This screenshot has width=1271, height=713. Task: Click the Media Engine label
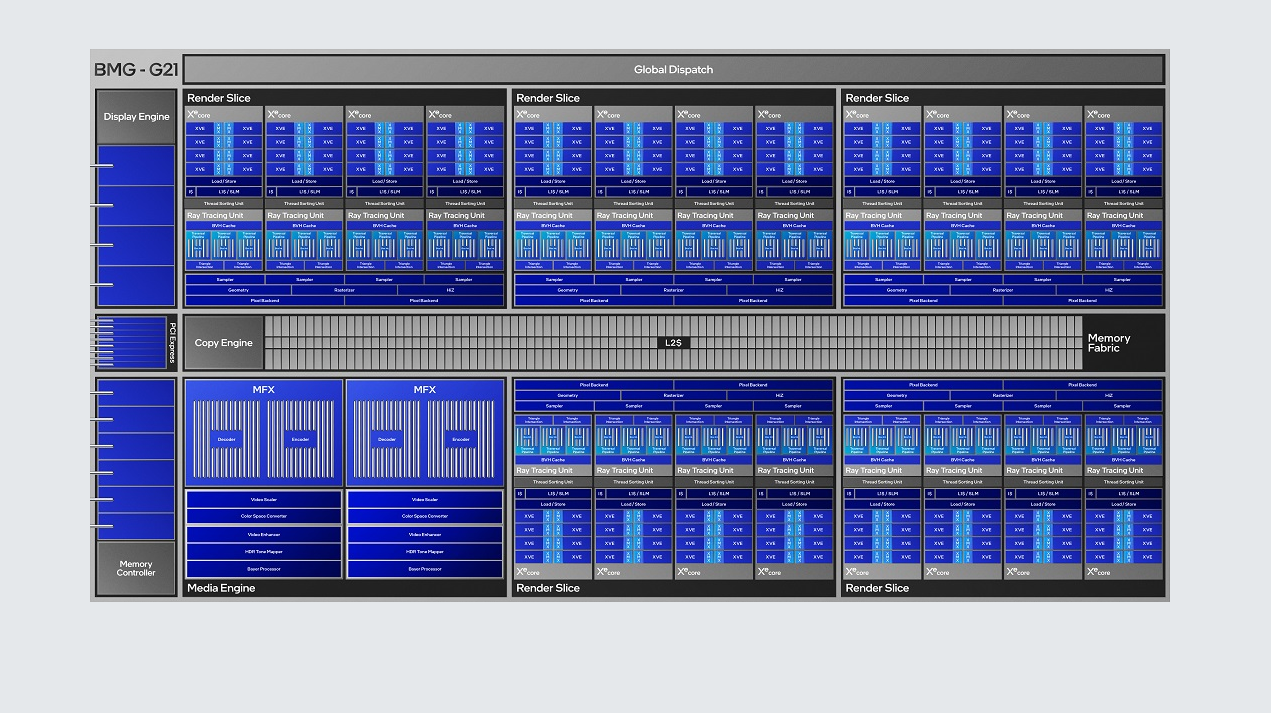(221, 588)
